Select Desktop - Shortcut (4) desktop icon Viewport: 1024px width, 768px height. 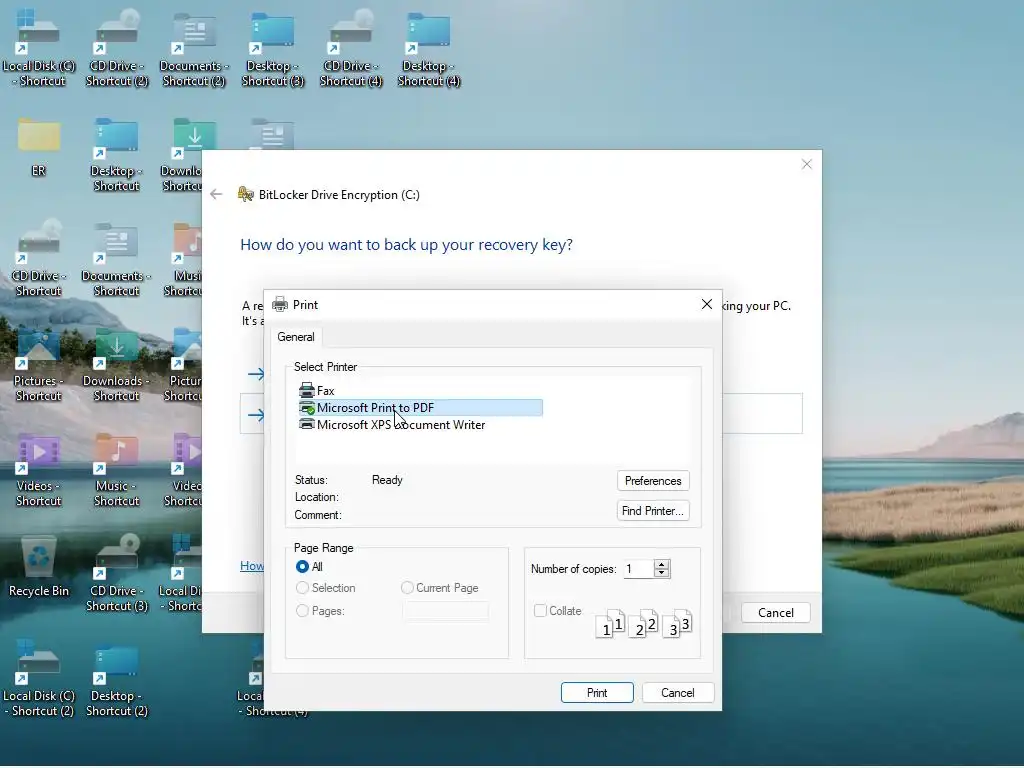tap(429, 48)
